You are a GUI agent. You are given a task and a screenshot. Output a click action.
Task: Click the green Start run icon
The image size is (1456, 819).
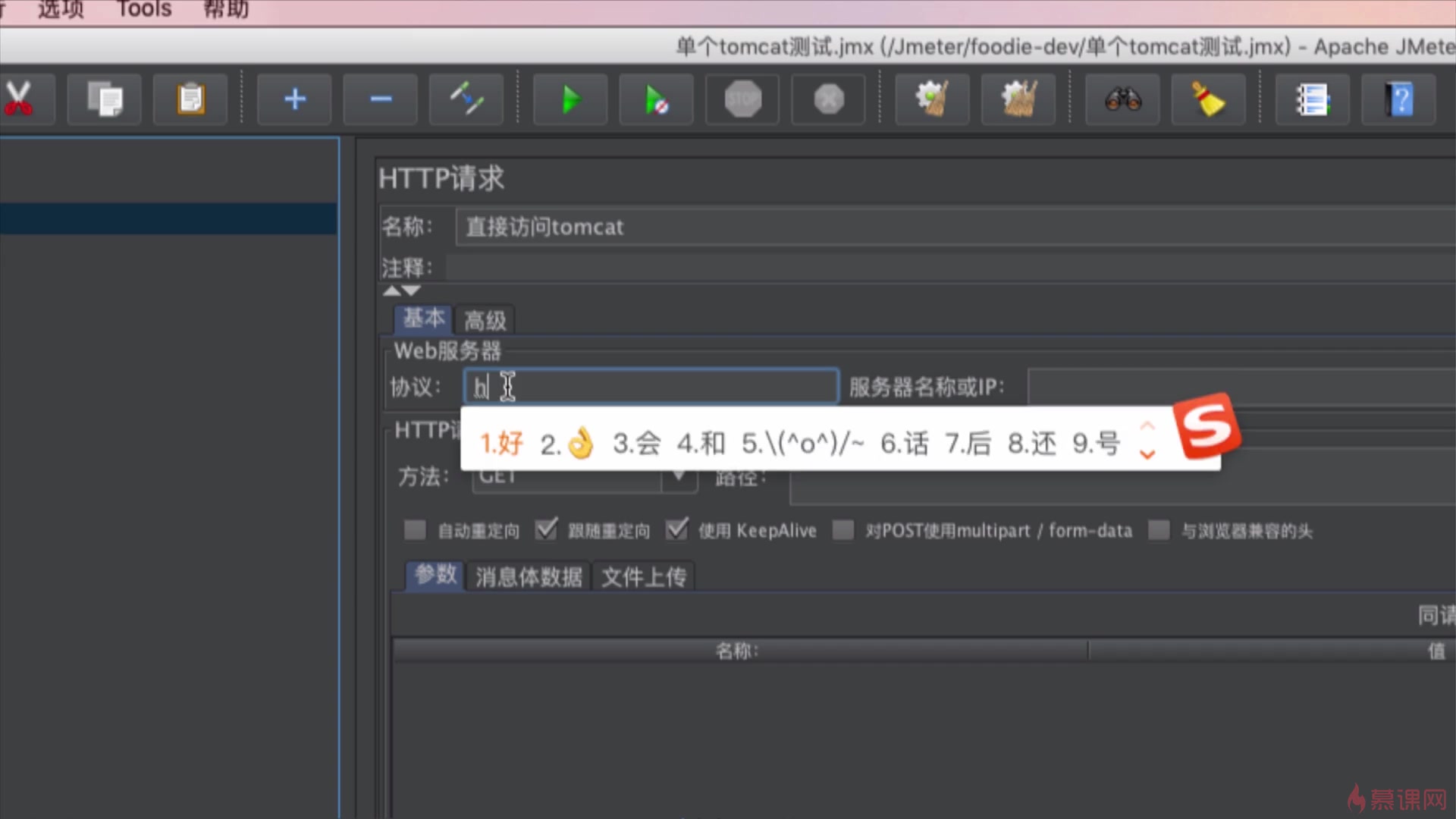point(570,99)
